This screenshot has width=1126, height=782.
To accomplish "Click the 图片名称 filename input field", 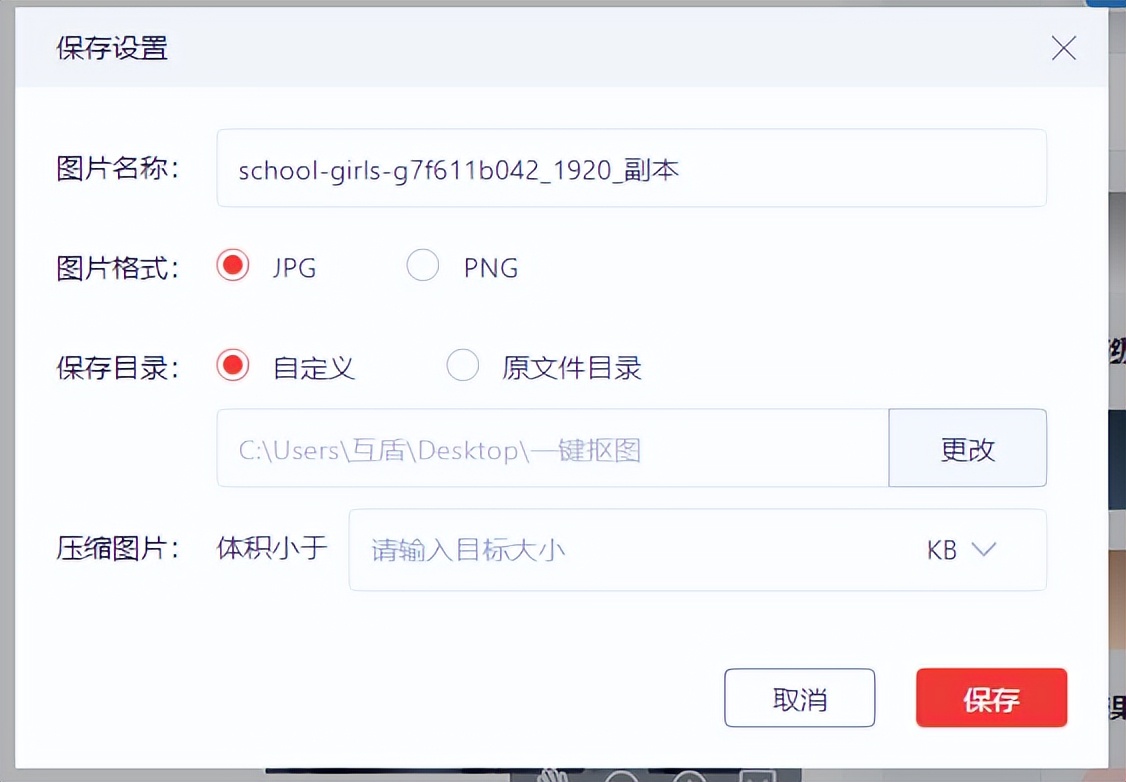I will pyautogui.click(x=630, y=168).
